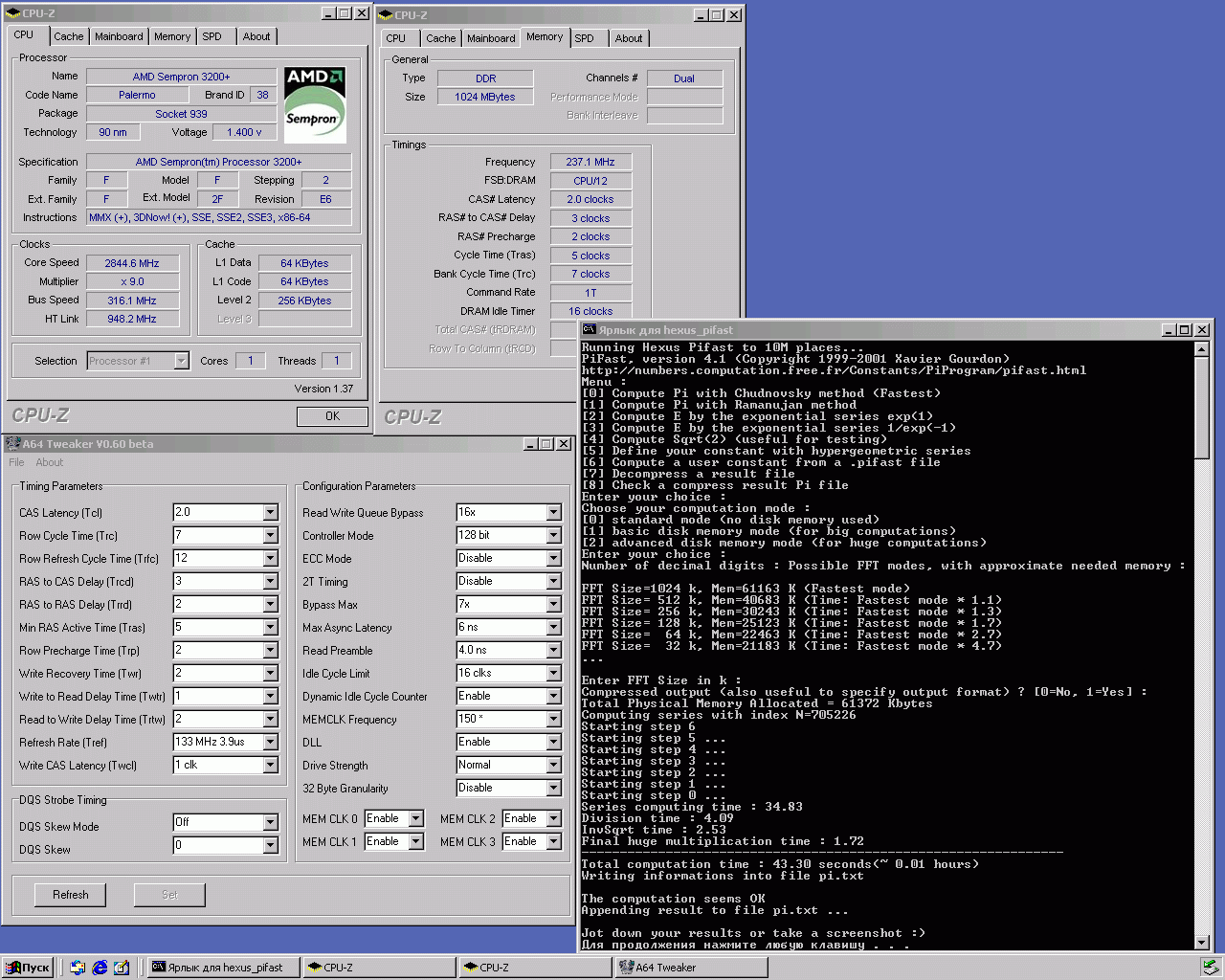This screenshot has height=980, width=1225.
Task: Click the hexus_pifast console title bar icon
Action: pos(590,330)
